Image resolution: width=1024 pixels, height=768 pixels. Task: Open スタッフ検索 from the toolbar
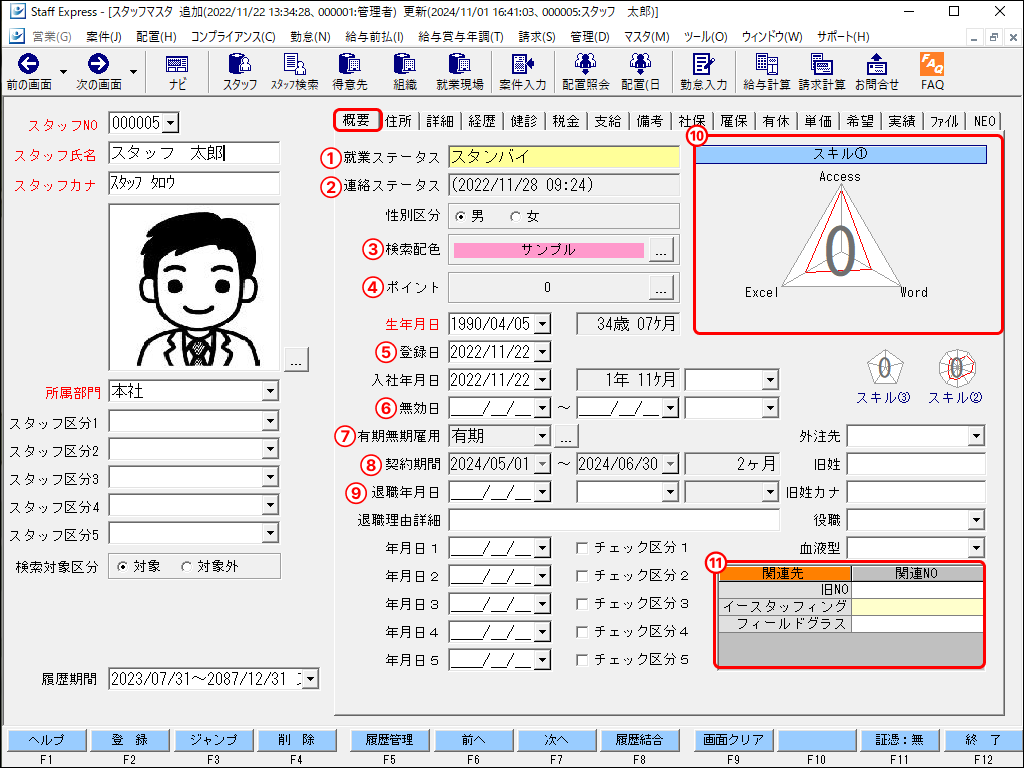(294, 72)
